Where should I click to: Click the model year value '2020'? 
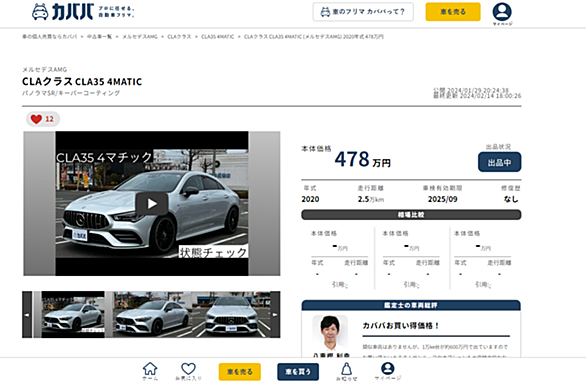310,199
